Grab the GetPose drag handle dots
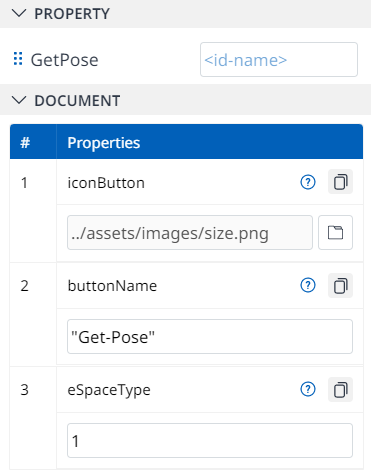 pyautogui.click(x=18, y=59)
